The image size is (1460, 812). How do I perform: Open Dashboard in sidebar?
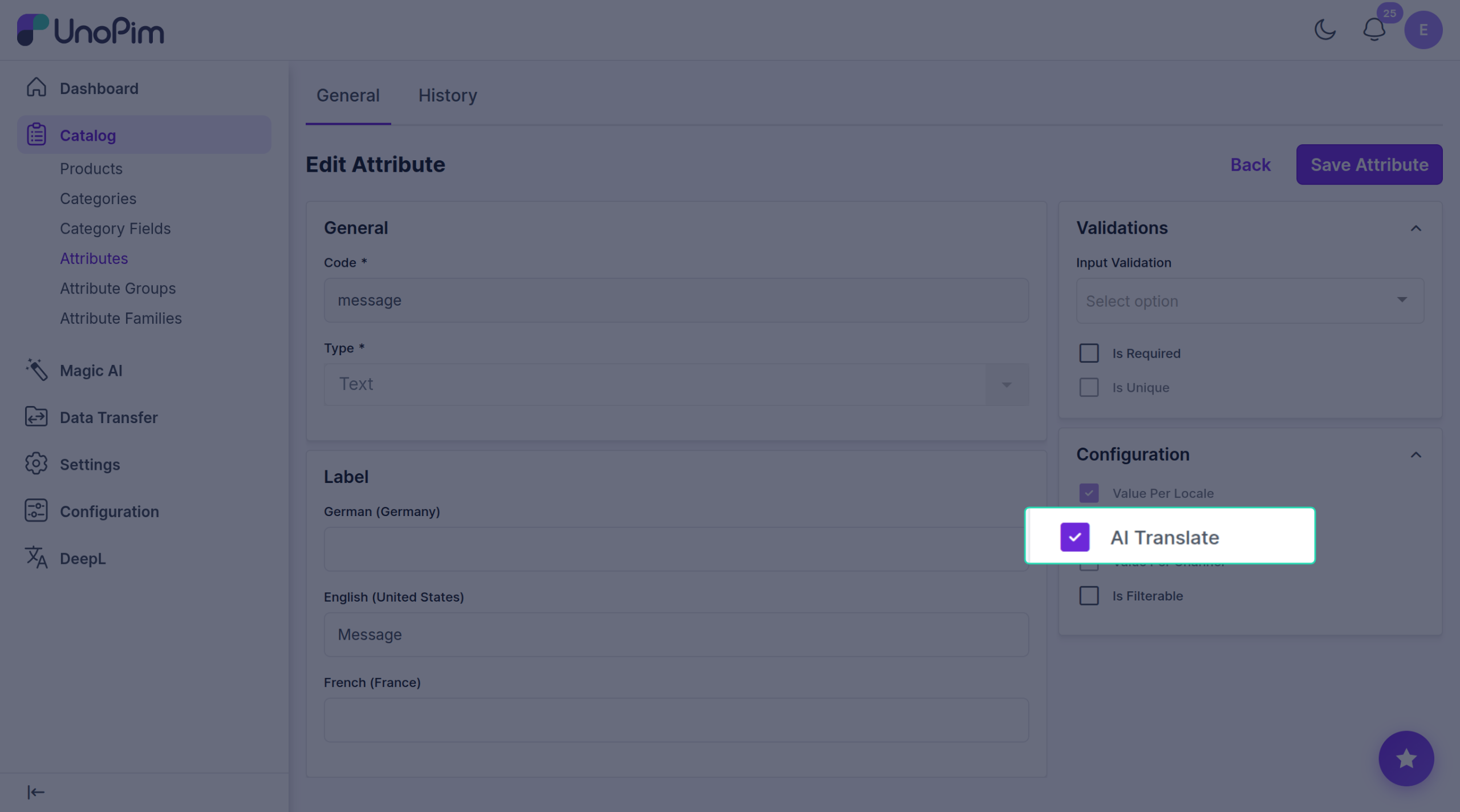point(144,88)
